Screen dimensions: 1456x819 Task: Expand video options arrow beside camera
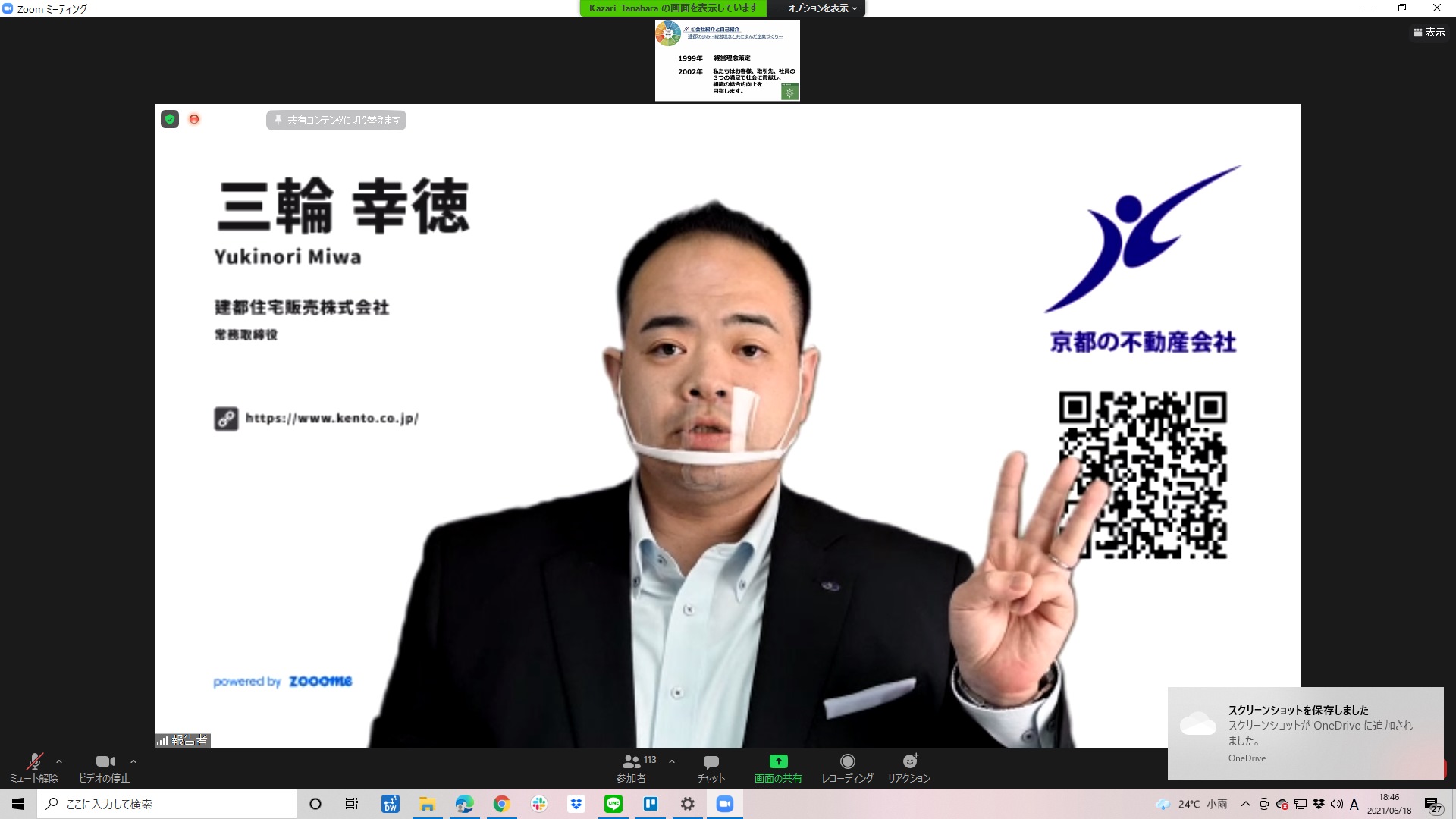(x=133, y=761)
